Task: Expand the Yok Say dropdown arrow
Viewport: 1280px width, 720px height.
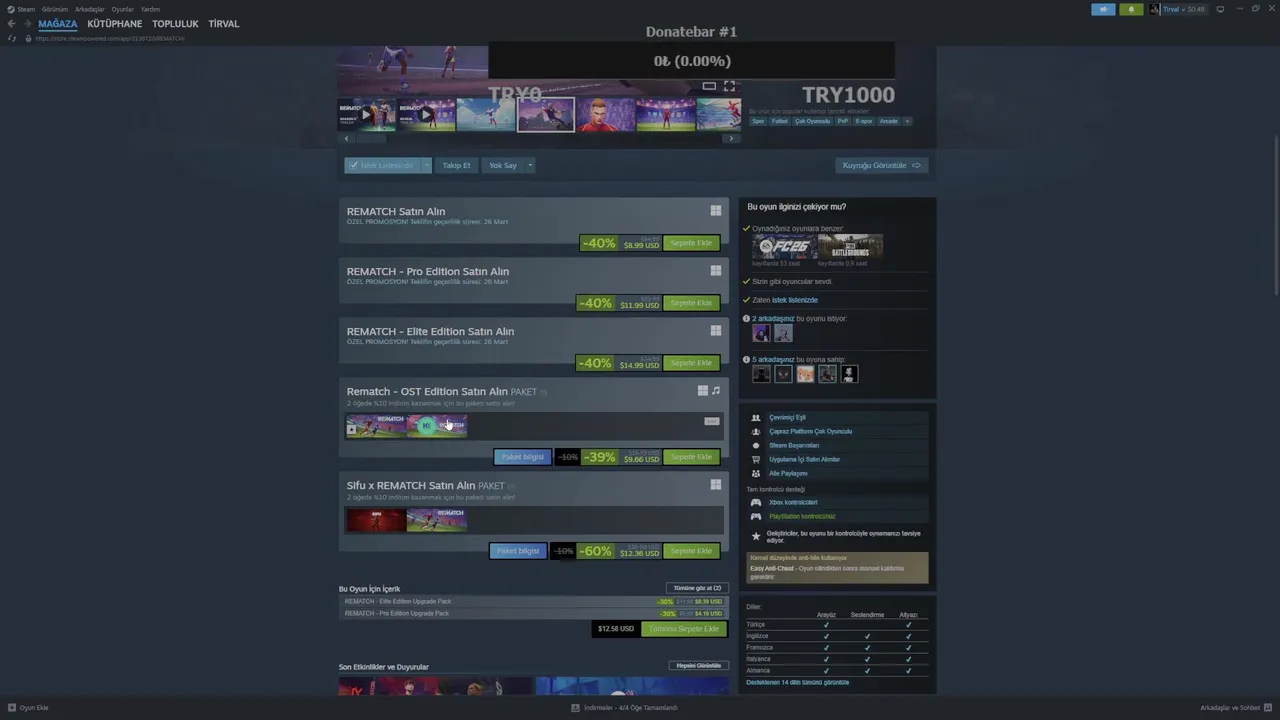Action: click(530, 165)
